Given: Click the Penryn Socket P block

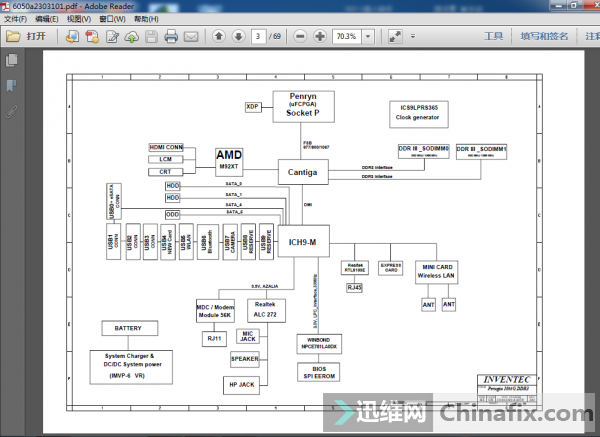Looking at the screenshot, I should point(303,107).
